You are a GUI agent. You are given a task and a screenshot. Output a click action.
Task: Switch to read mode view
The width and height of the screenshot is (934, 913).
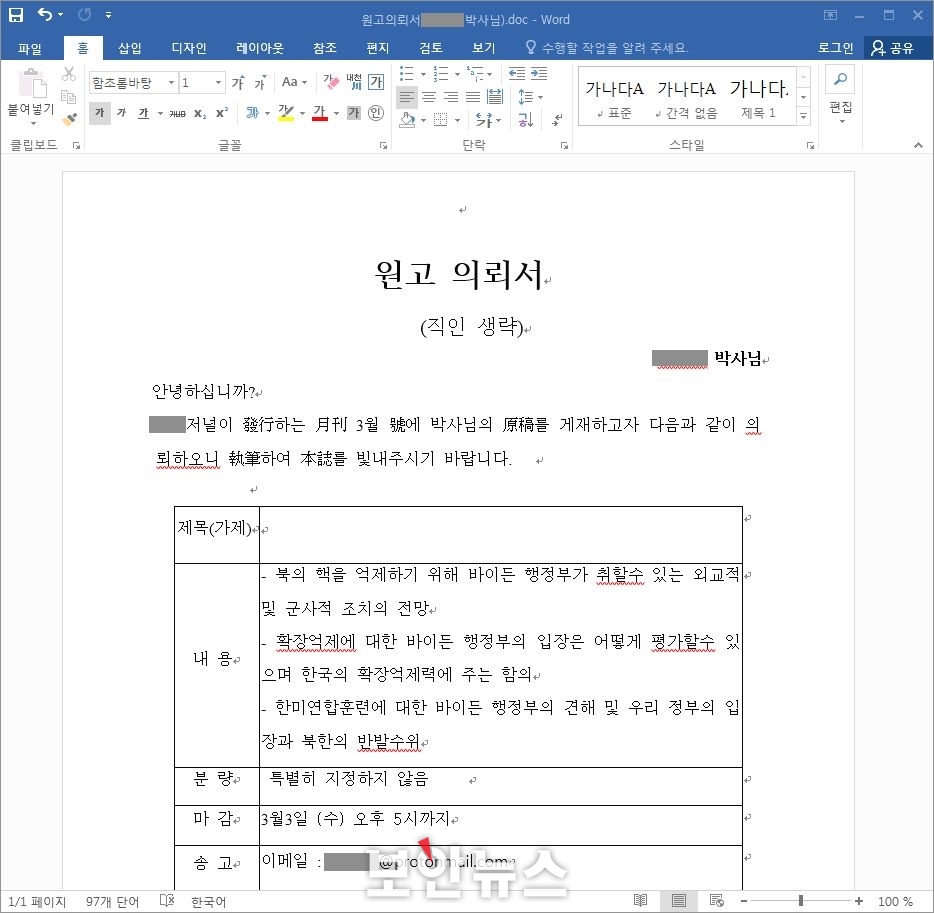coord(640,900)
